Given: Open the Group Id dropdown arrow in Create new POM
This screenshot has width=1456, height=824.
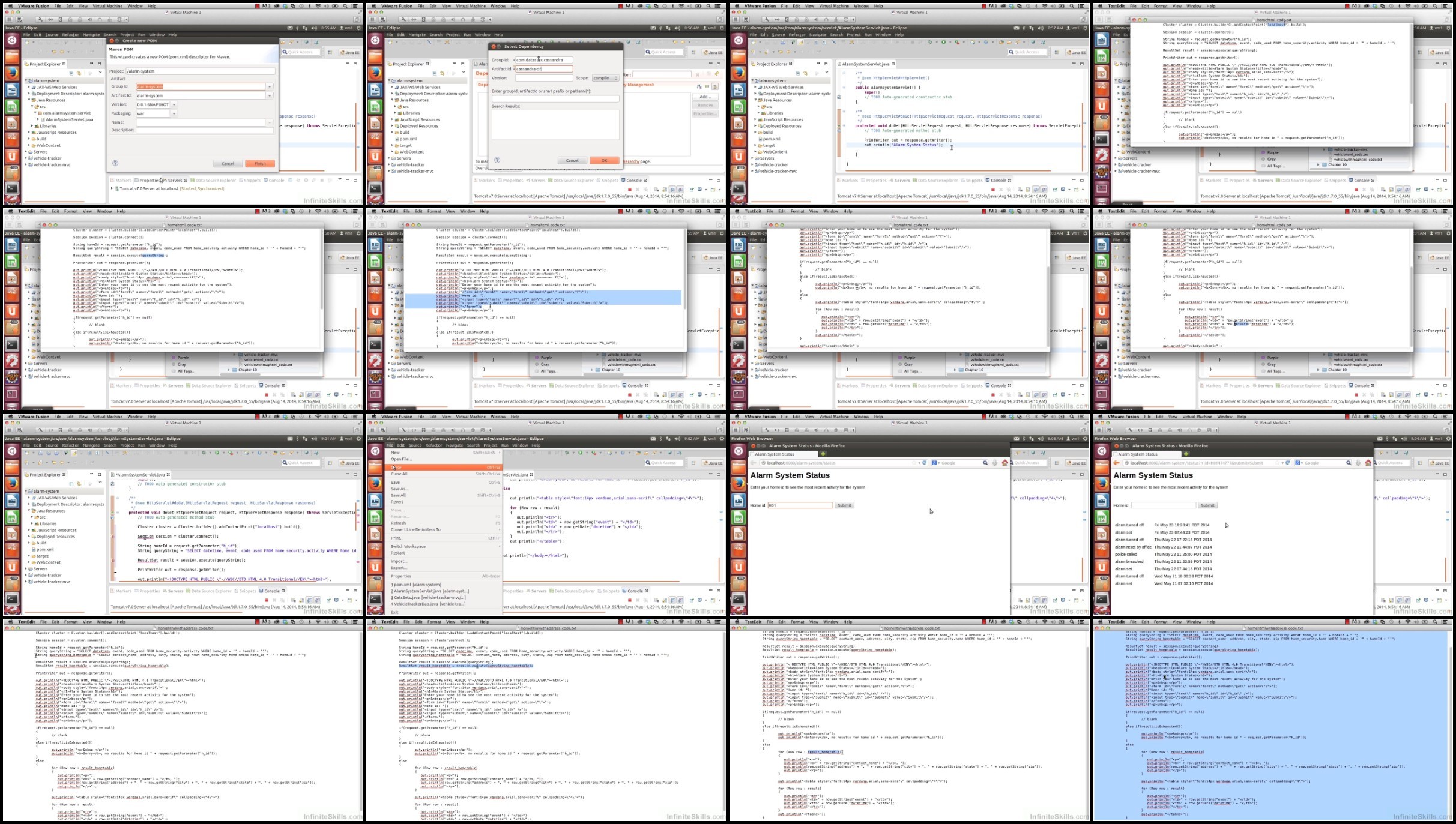Looking at the screenshot, I should 270,86.
